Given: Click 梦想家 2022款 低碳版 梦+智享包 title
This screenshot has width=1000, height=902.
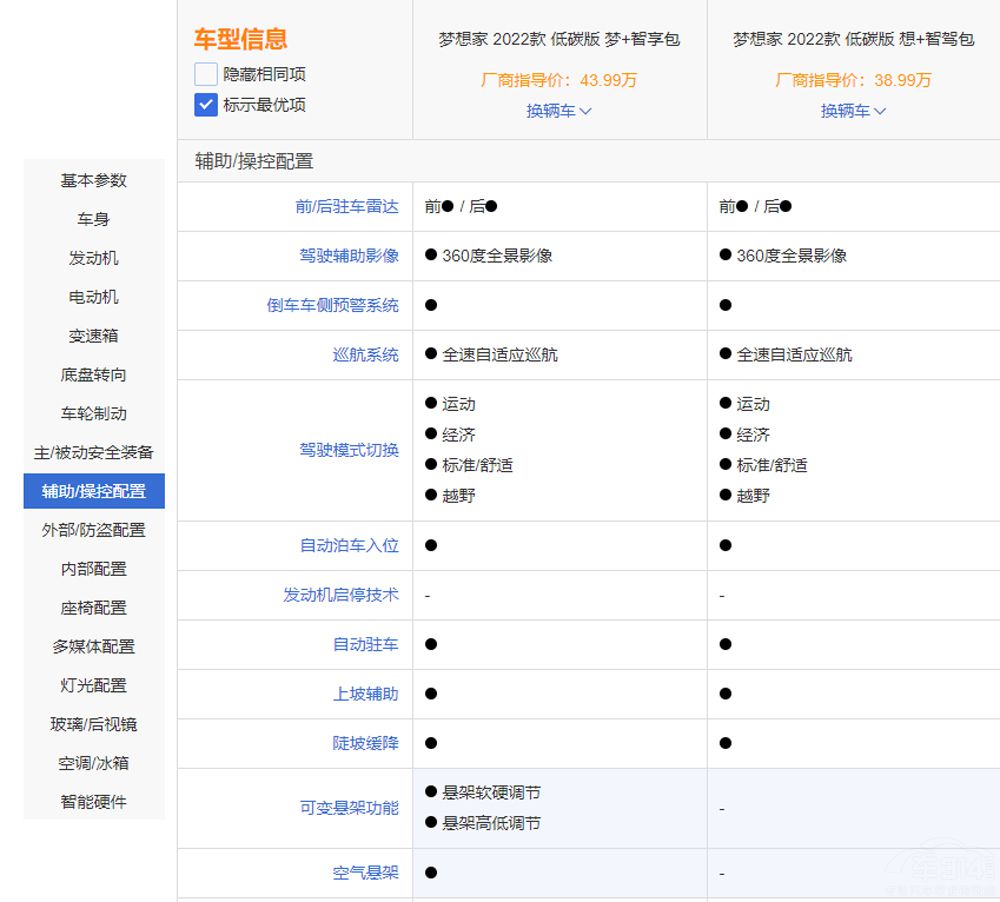Looking at the screenshot, I should coord(558,40).
